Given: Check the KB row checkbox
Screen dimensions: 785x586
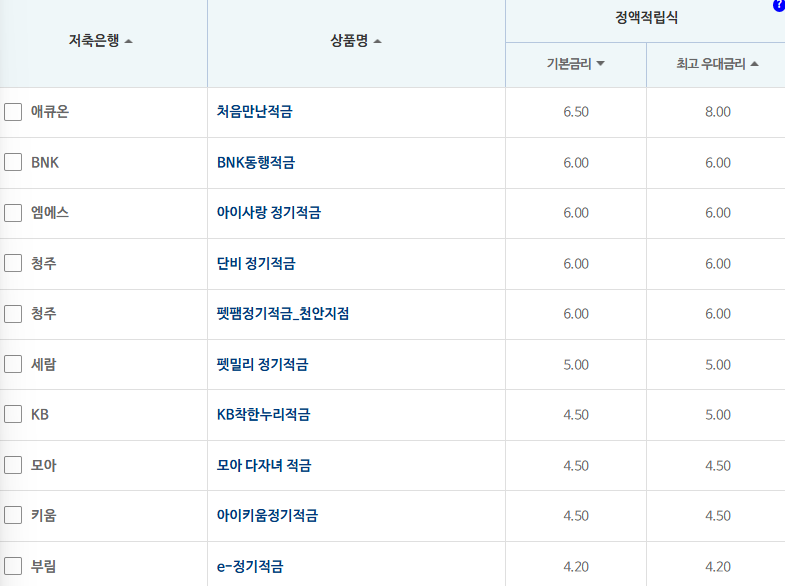Looking at the screenshot, I should click(x=13, y=414).
